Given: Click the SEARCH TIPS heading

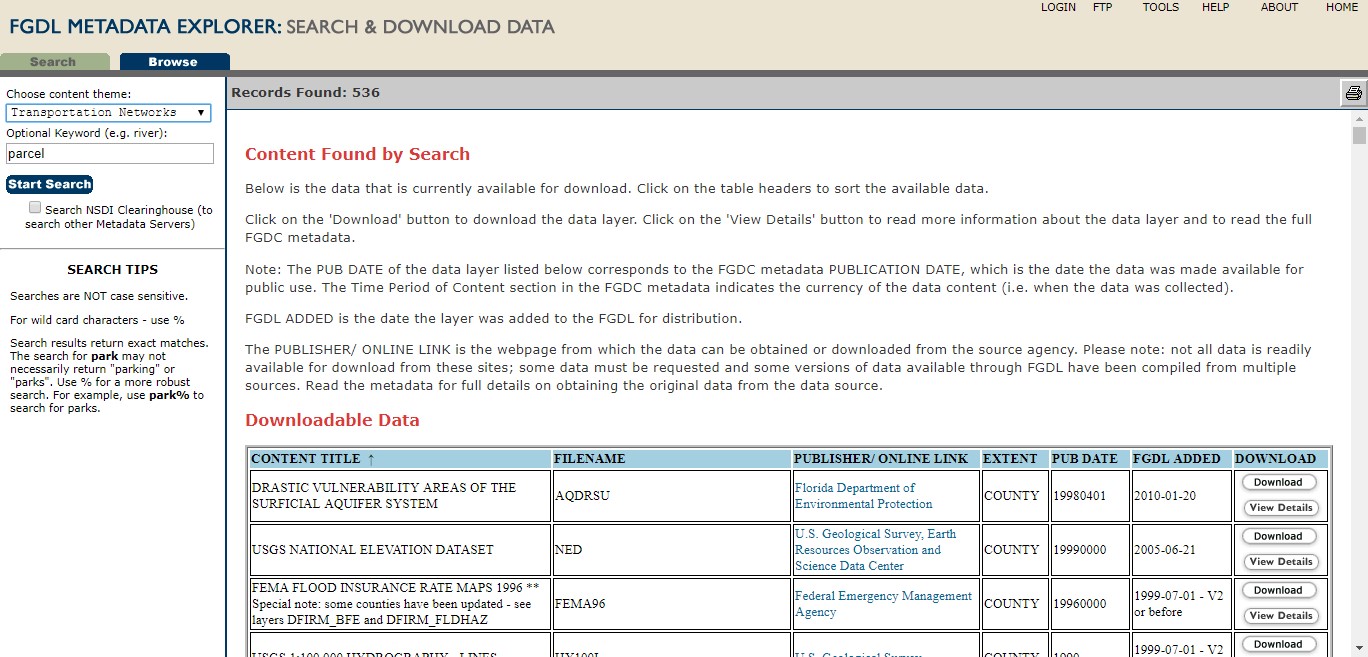Looking at the screenshot, I should click(113, 270).
